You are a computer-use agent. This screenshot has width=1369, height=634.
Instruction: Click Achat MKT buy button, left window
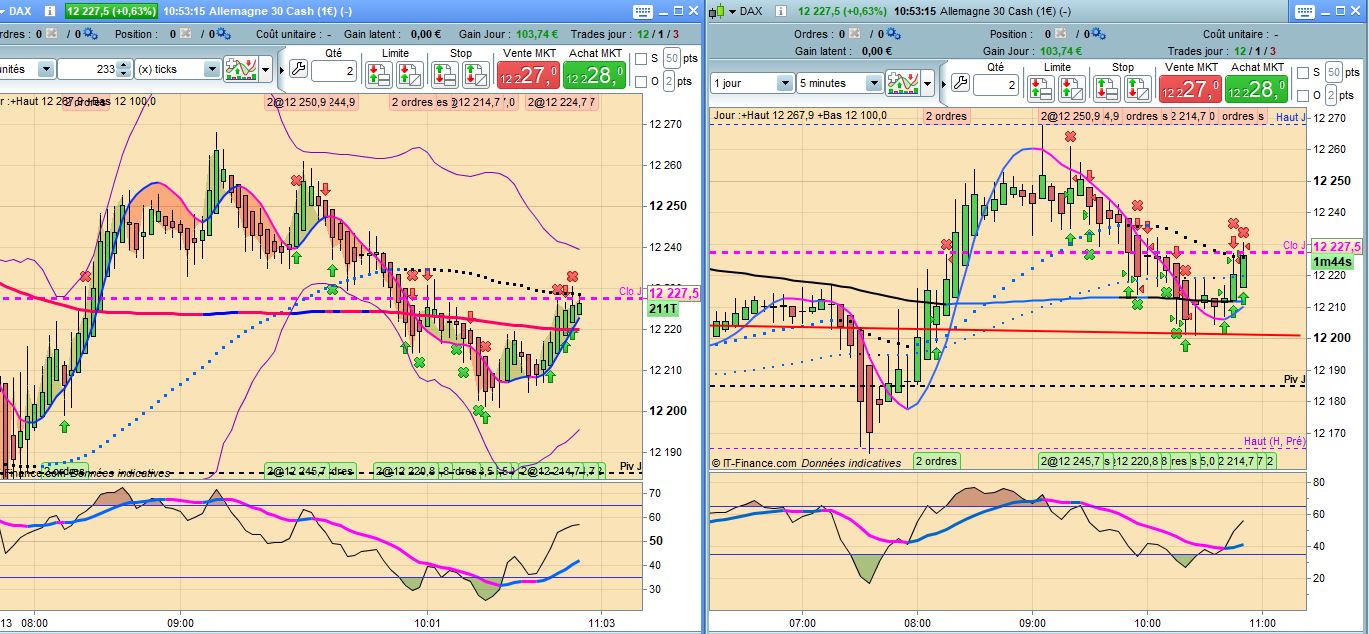pyautogui.click(x=595, y=75)
